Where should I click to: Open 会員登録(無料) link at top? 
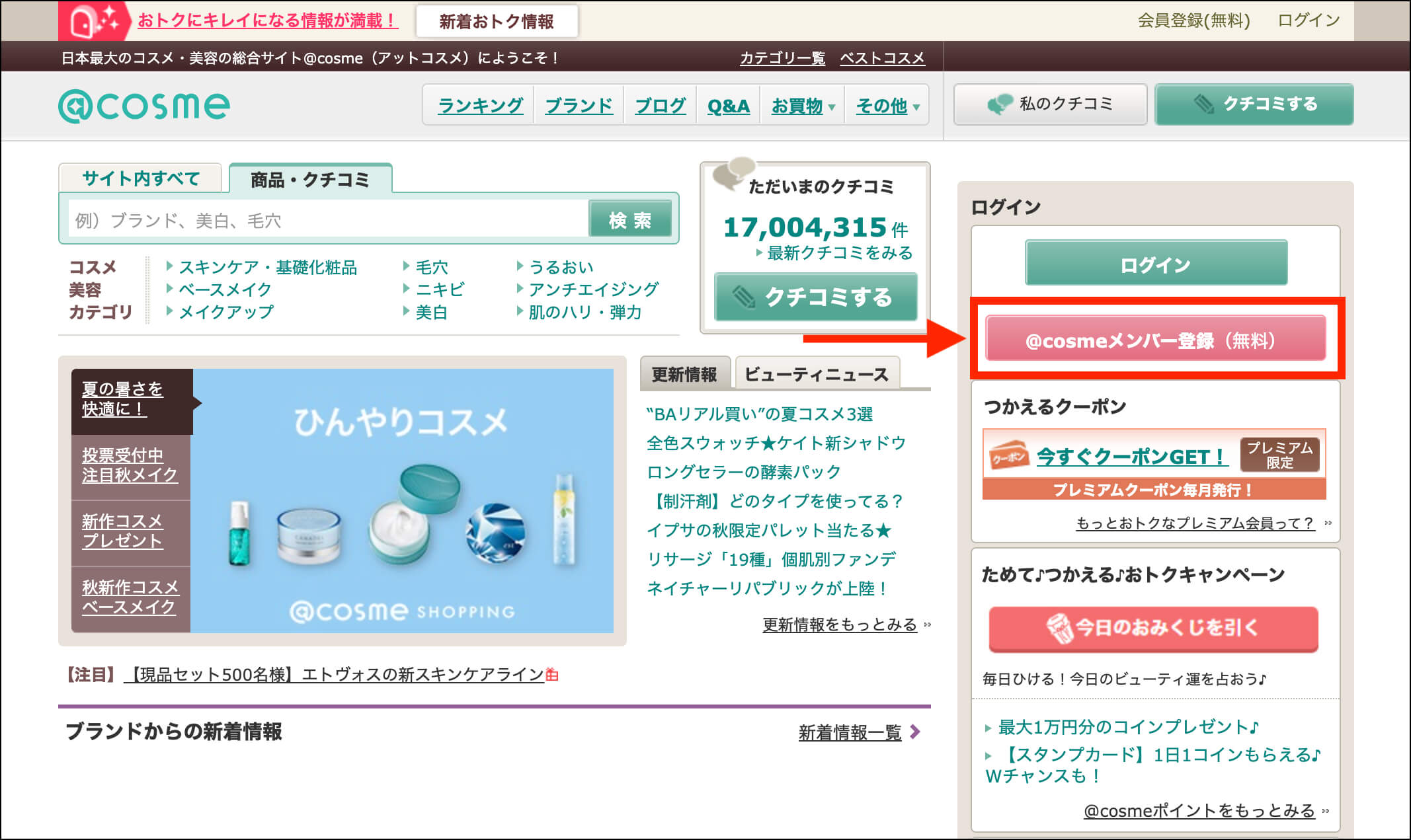1193,20
